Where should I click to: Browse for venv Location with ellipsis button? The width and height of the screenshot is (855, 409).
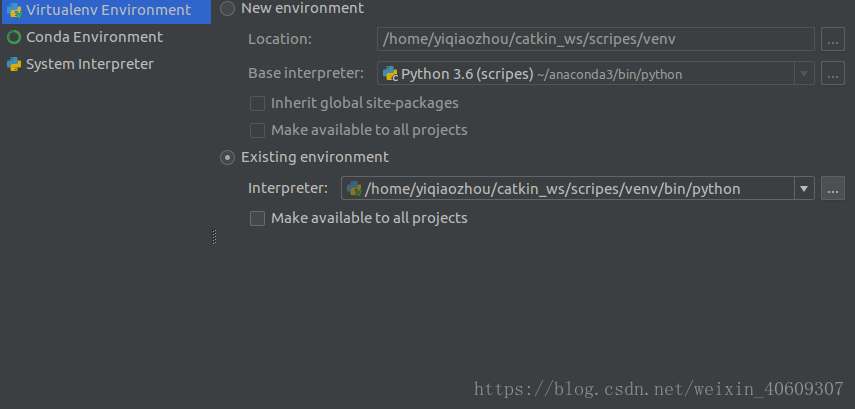pos(833,39)
